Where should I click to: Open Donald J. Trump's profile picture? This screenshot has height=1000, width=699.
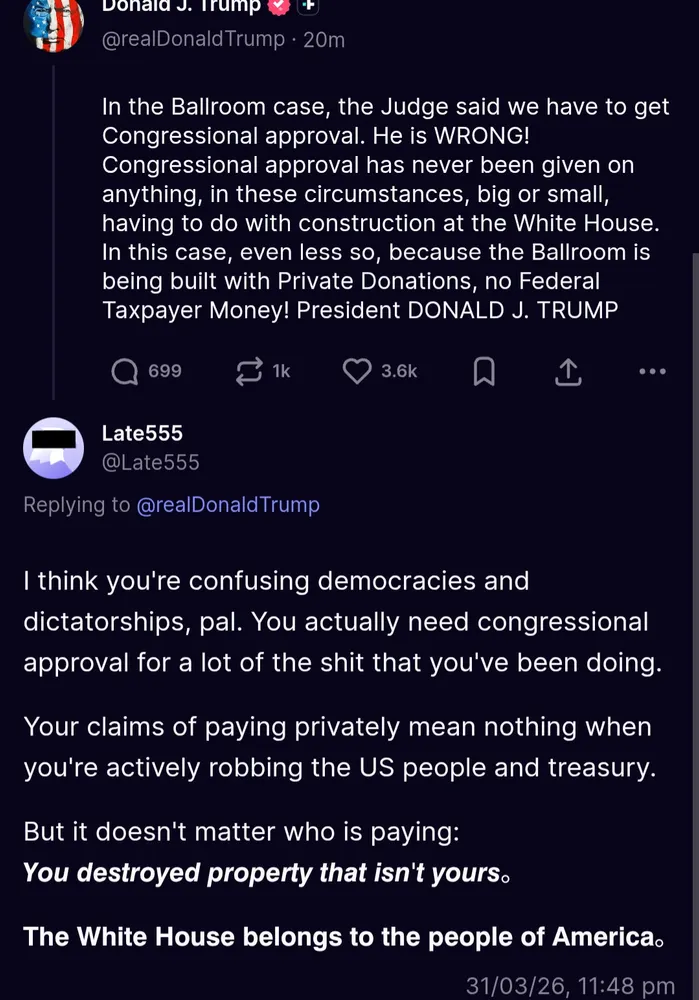[53, 22]
